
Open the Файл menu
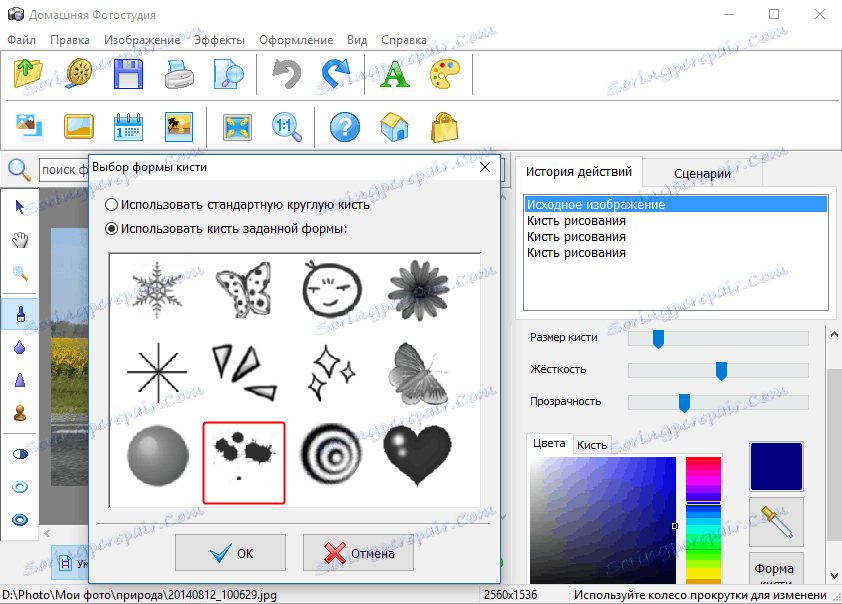coord(21,40)
